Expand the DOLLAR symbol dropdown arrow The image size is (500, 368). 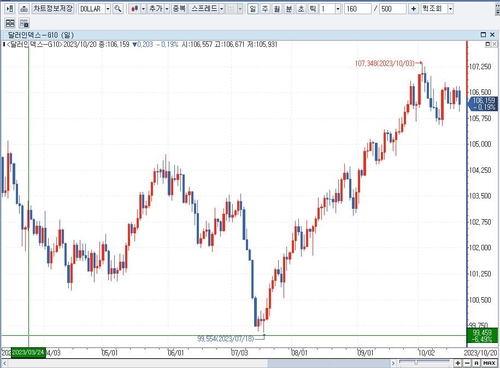(108, 9)
